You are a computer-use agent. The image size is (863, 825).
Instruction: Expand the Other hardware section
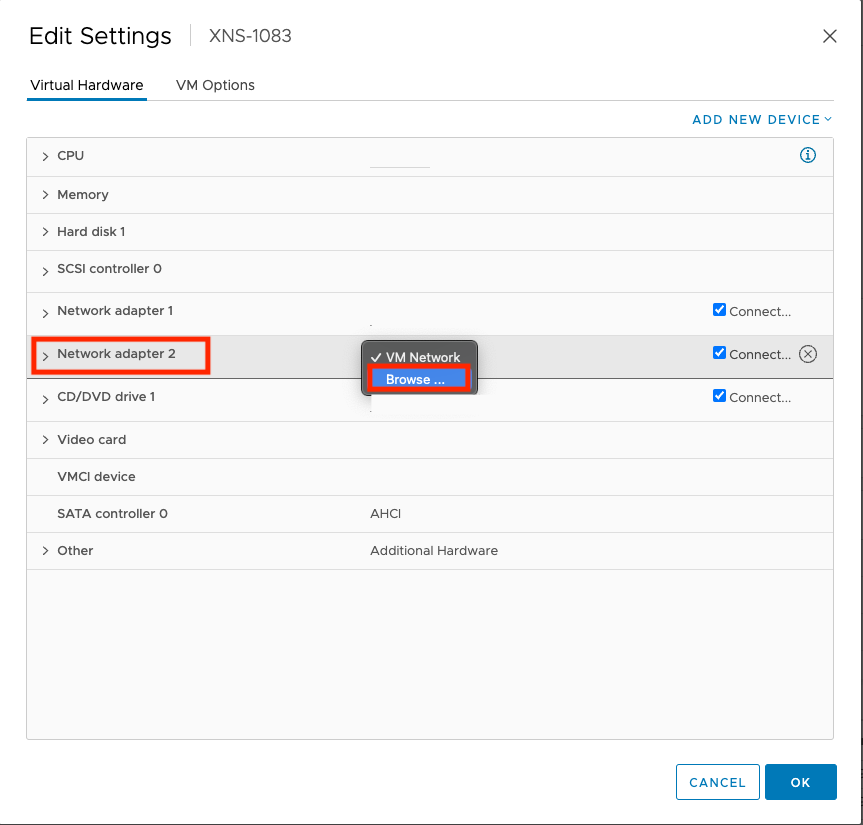click(45, 550)
